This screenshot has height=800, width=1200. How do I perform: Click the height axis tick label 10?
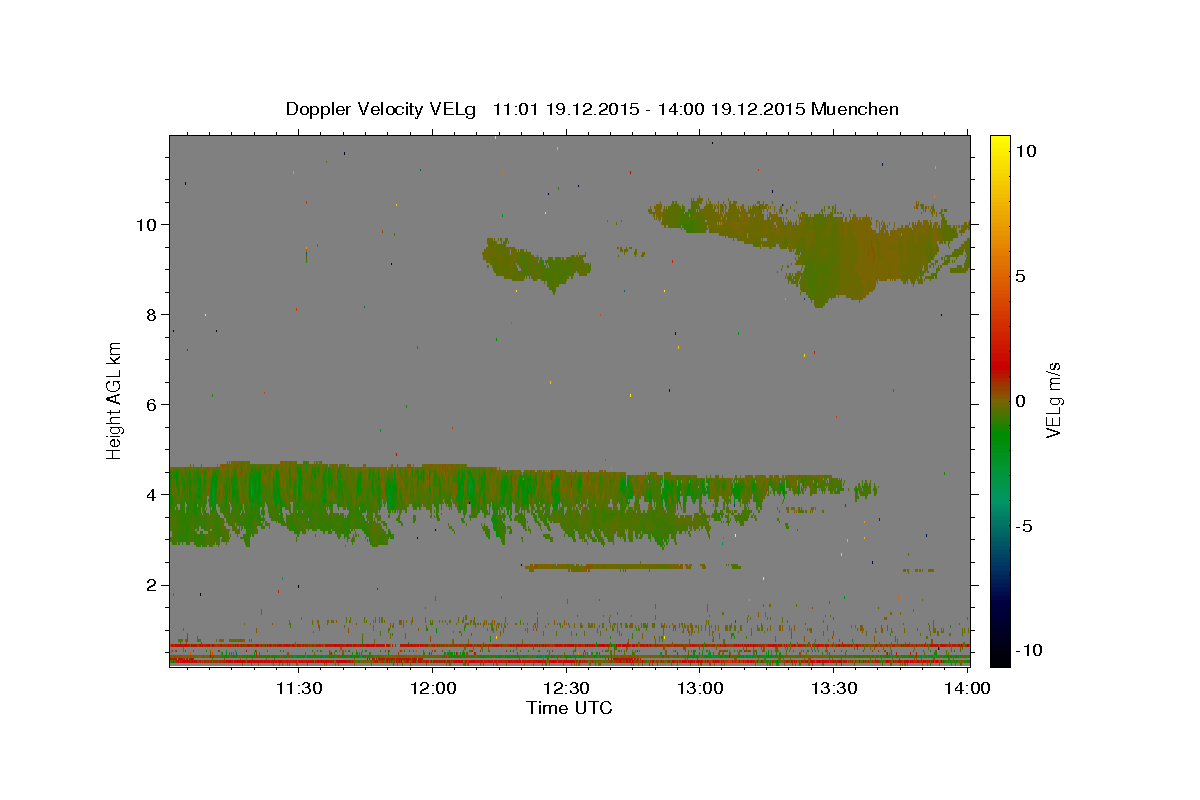click(x=147, y=224)
